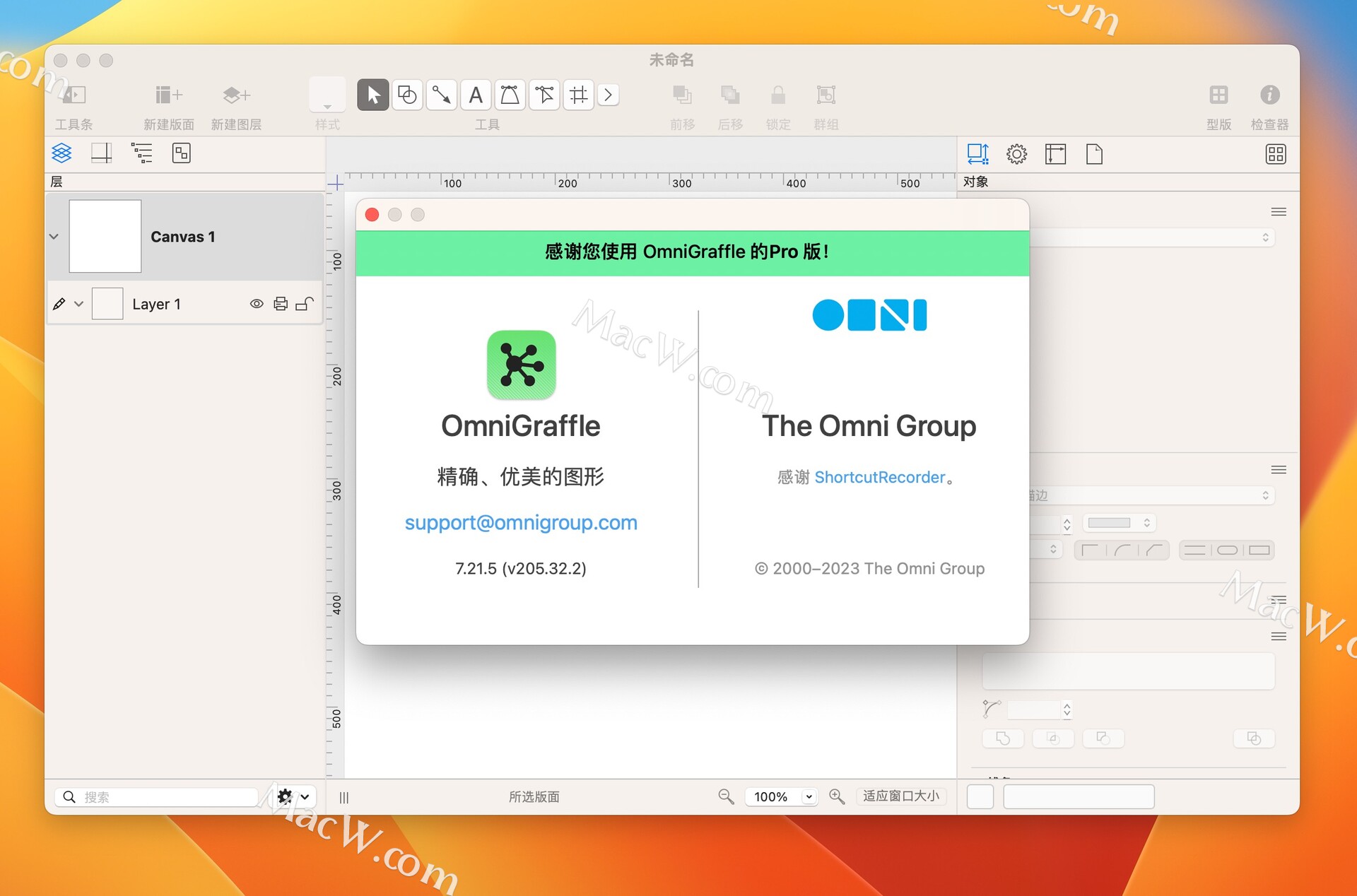Choose the Pen tool icon

510,95
